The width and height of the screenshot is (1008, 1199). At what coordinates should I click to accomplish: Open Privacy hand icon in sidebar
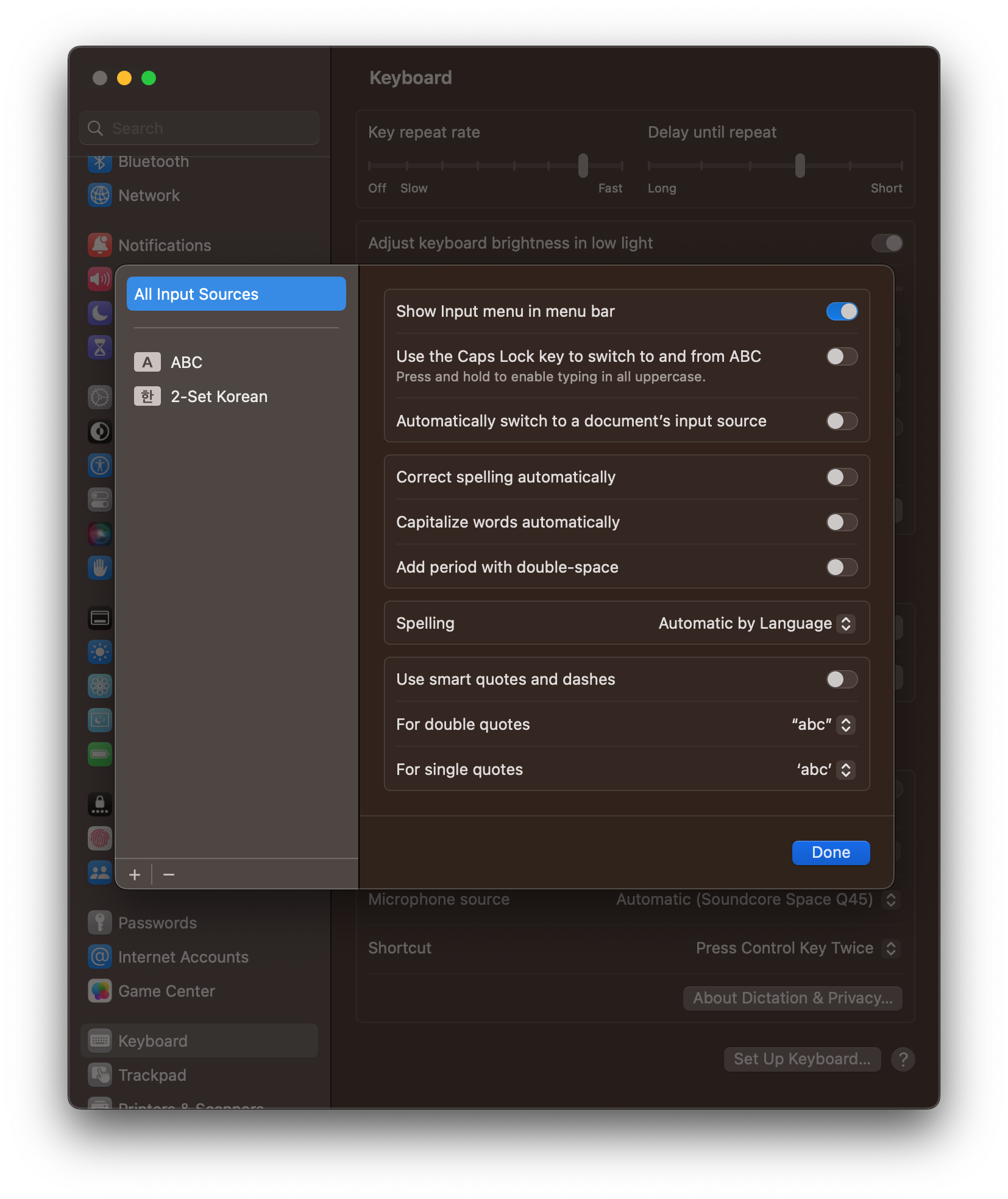coord(100,568)
